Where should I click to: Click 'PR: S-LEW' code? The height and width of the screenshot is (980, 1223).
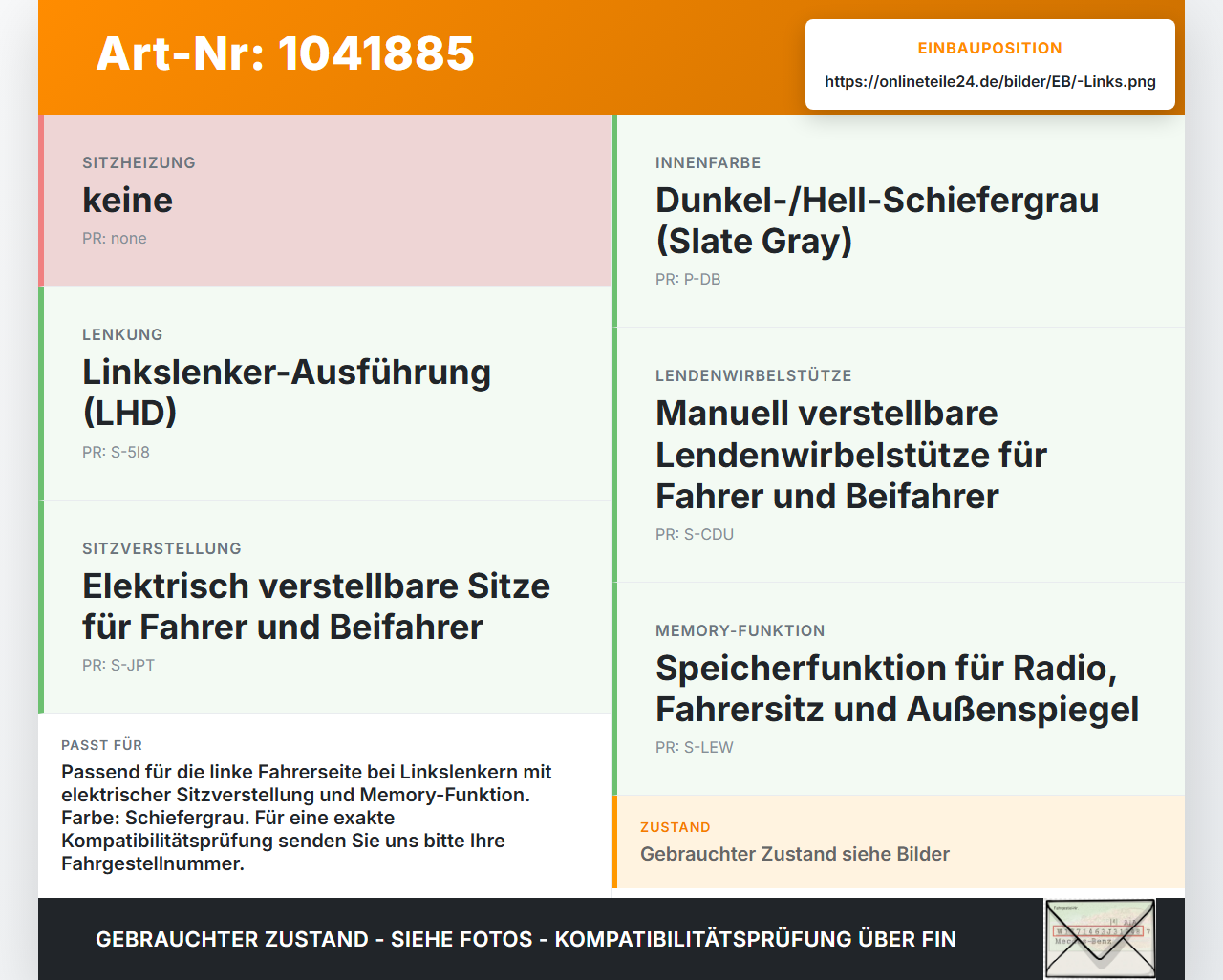tap(695, 747)
